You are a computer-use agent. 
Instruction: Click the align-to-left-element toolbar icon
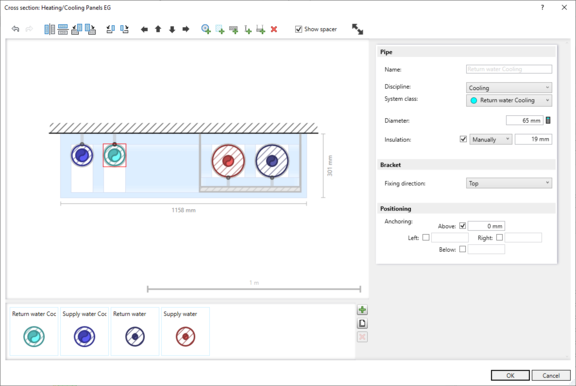pyautogui.click(x=77, y=29)
